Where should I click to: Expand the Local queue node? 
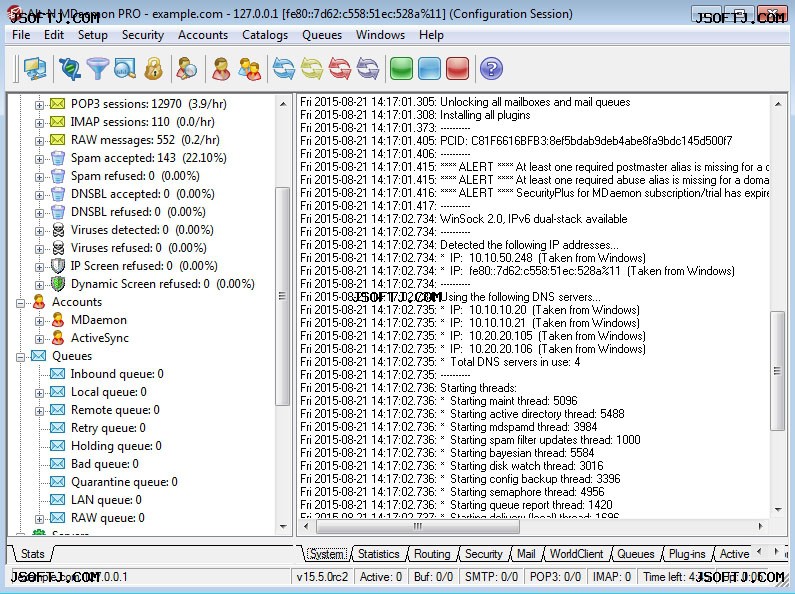coord(39,393)
